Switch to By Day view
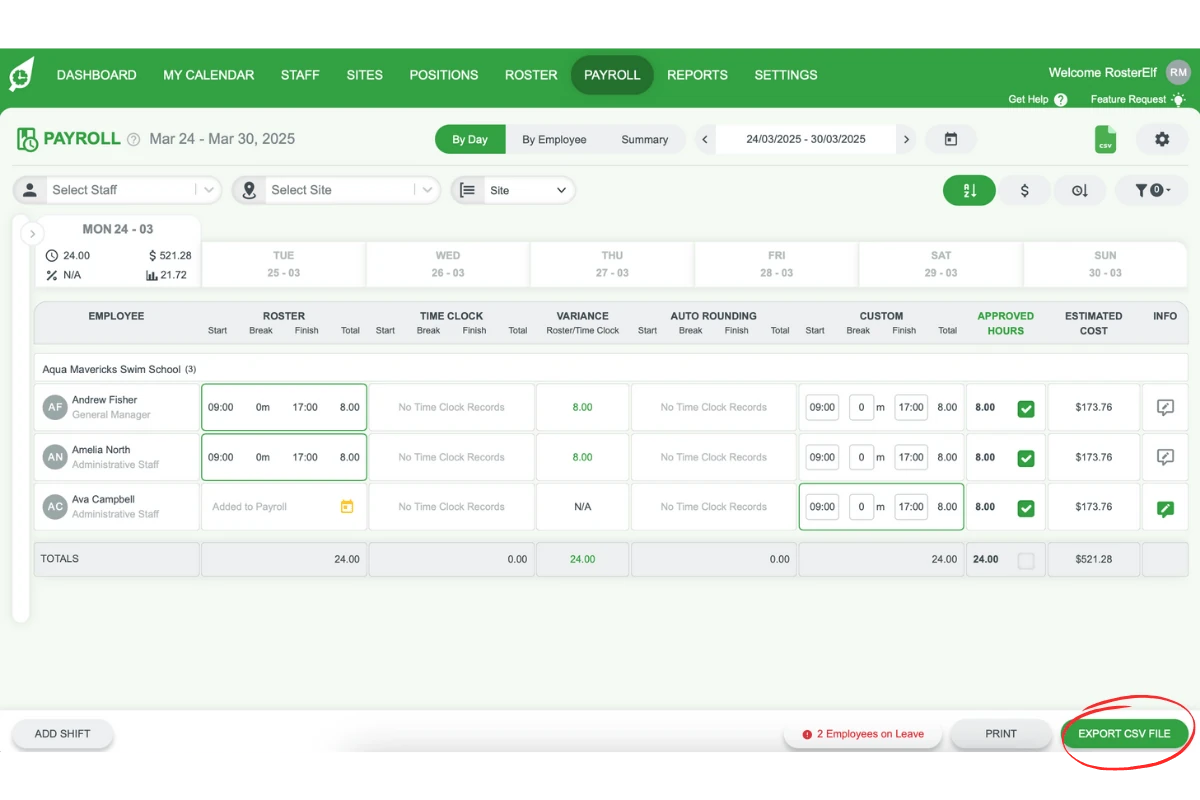Viewport: 1200px width, 800px height. [x=470, y=139]
